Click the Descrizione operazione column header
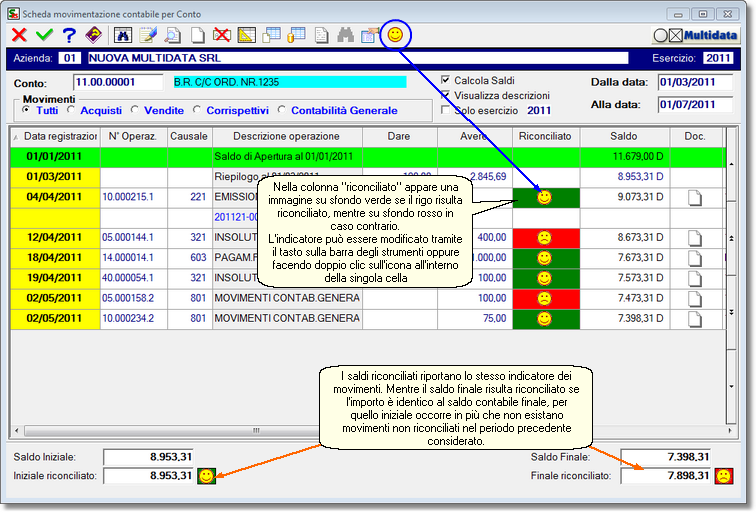Image resolution: width=756 pixels, height=513 pixels. tap(287, 137)
